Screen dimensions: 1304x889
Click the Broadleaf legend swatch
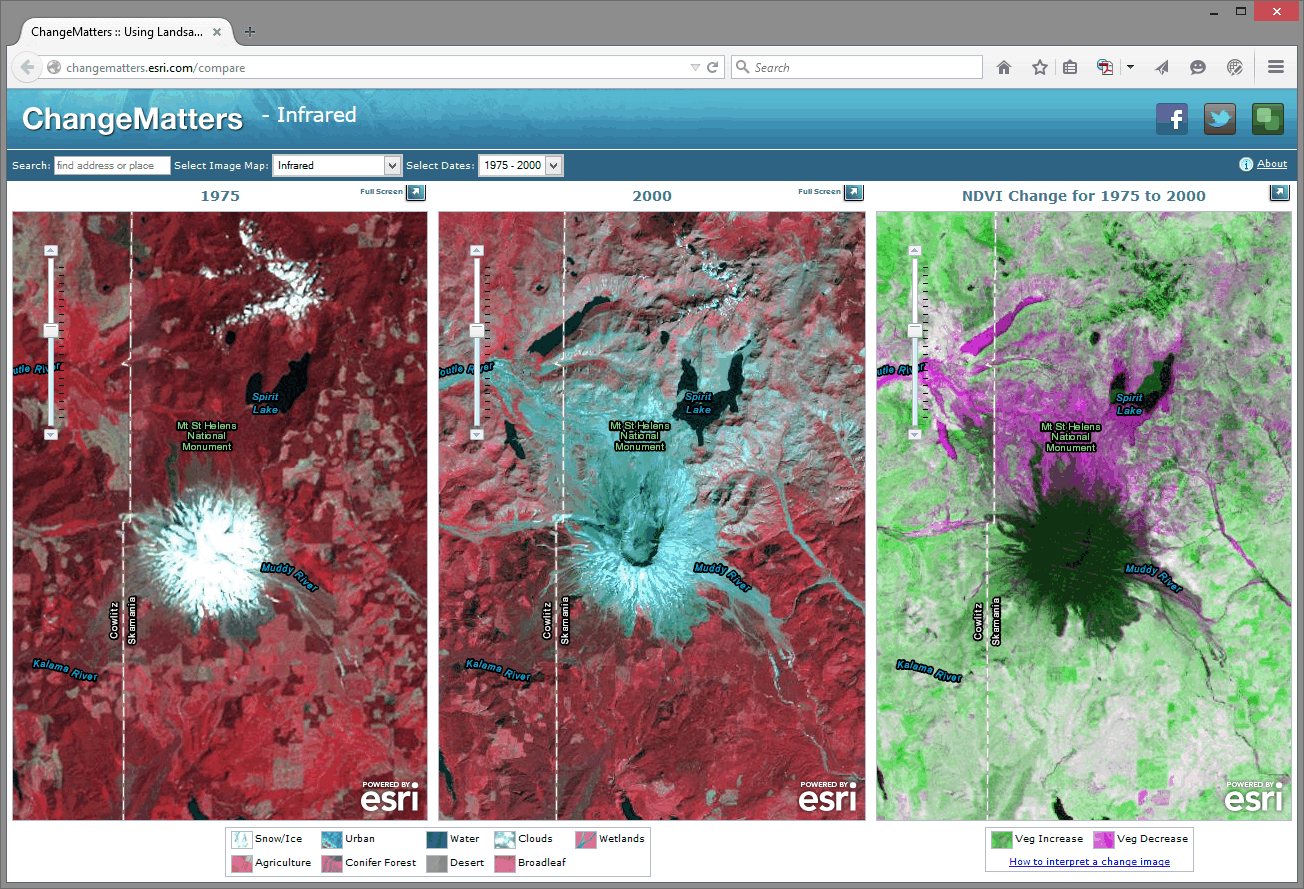pyautogui.click(x=504, y=862)
